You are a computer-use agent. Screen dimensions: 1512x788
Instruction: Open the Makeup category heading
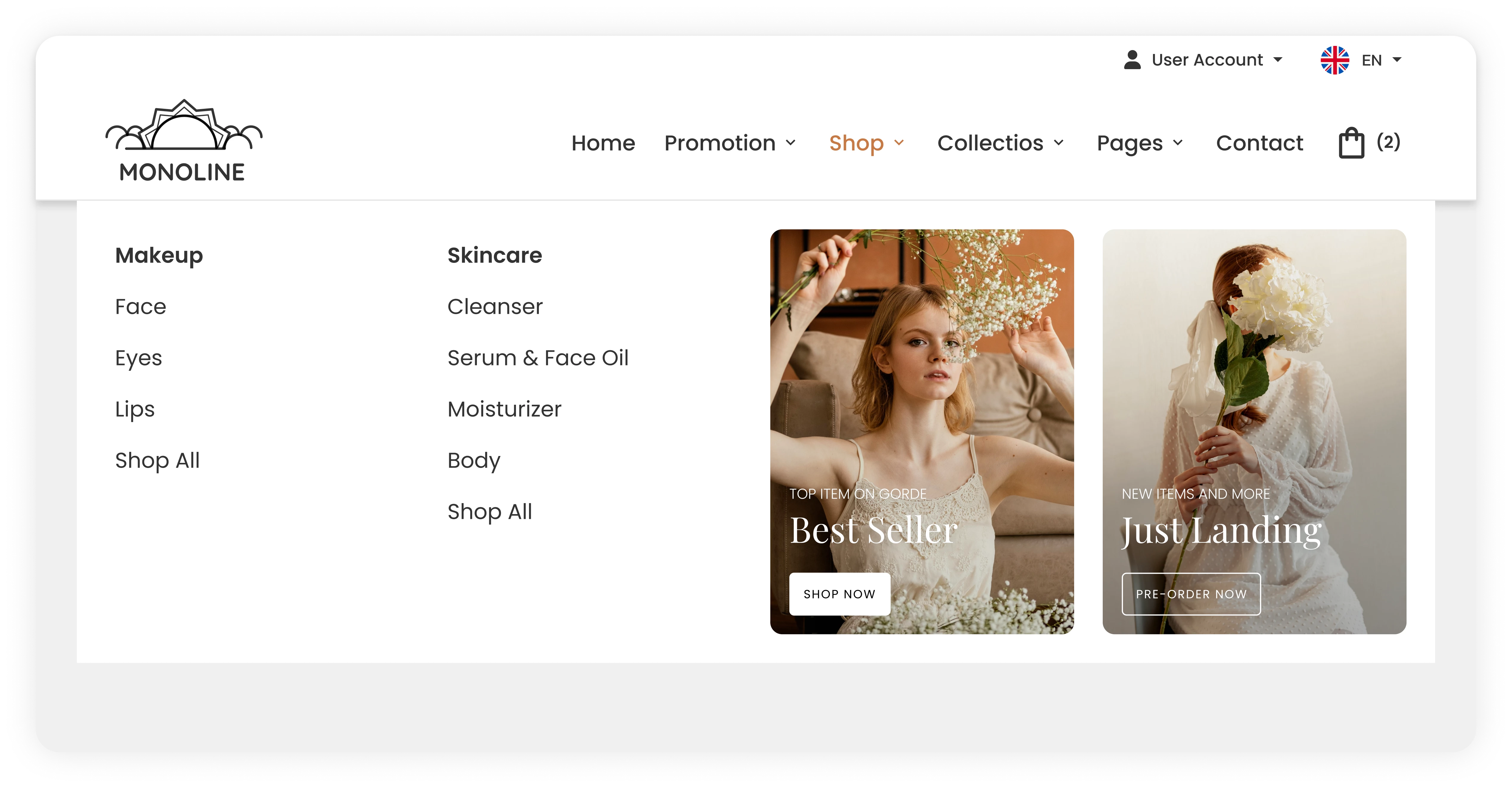click(159, 255)
